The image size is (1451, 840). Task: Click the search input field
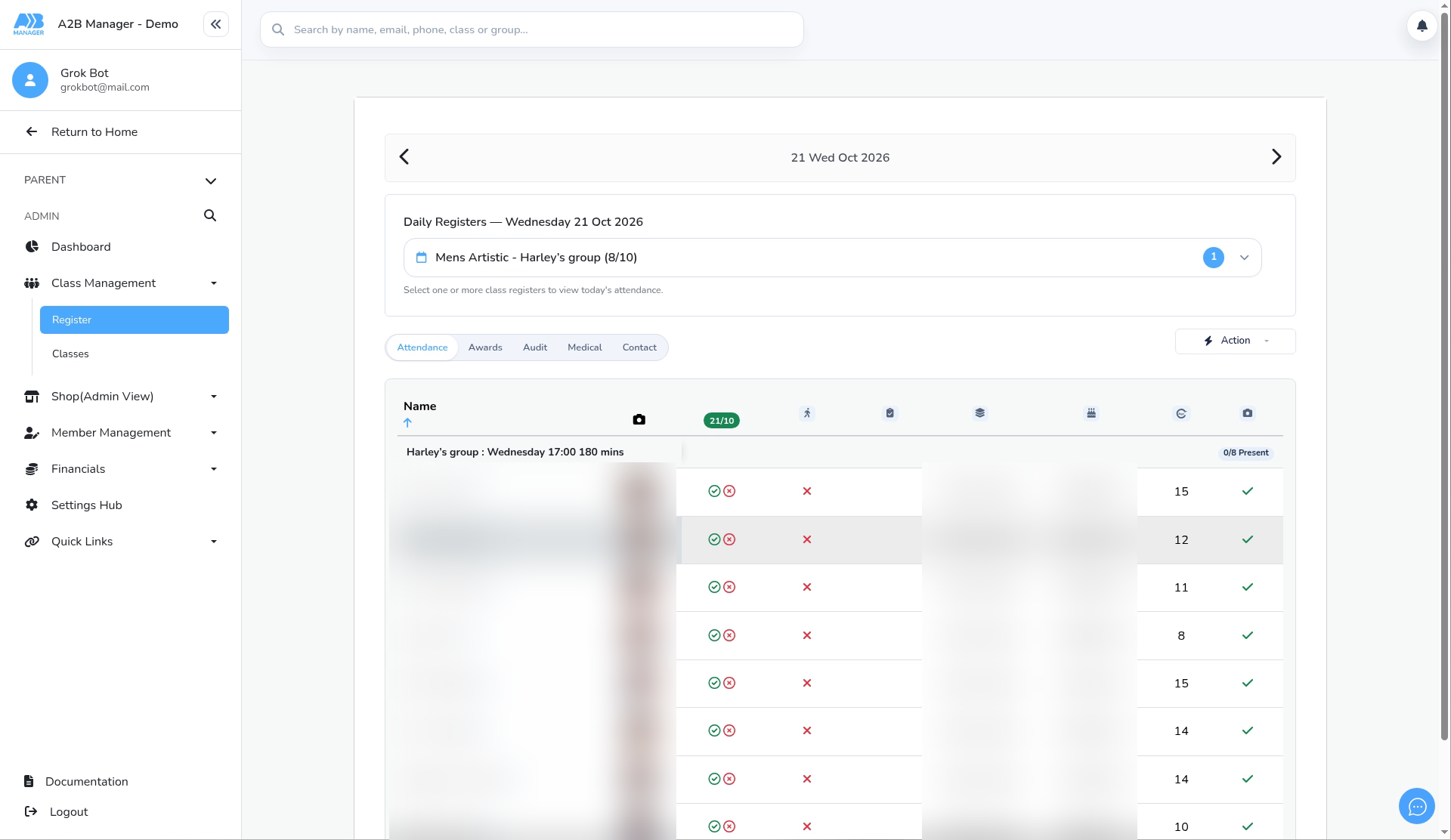click(532, 29)
